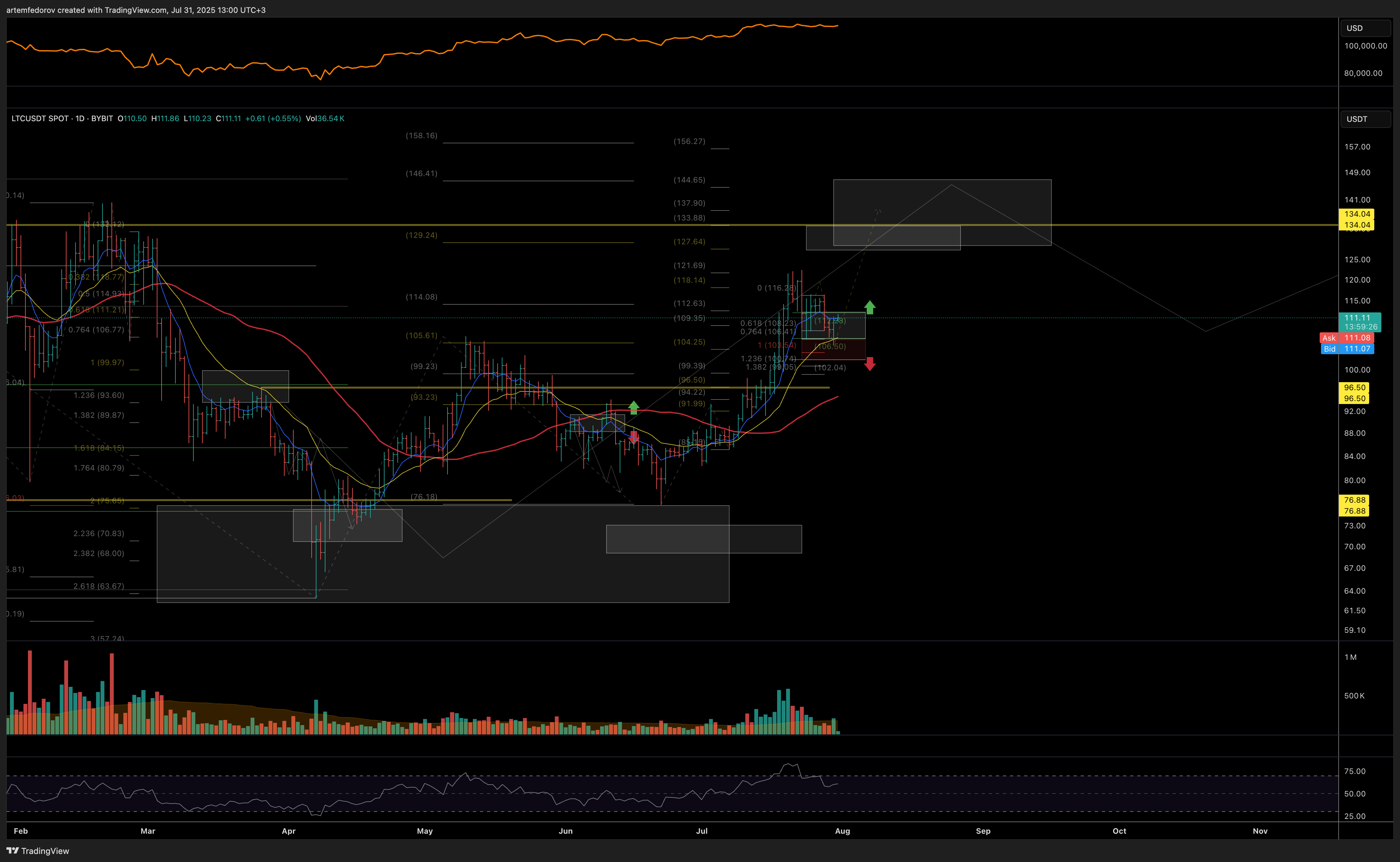This screenshot has width=1400, height=862.
Task: Click the high value H111.86
Action: pos(165,119)
